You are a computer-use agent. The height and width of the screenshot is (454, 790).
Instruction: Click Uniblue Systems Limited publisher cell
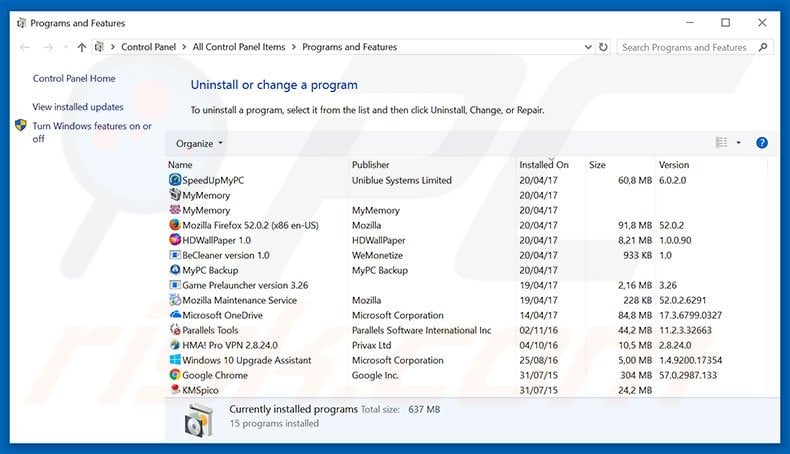point(402,180)
